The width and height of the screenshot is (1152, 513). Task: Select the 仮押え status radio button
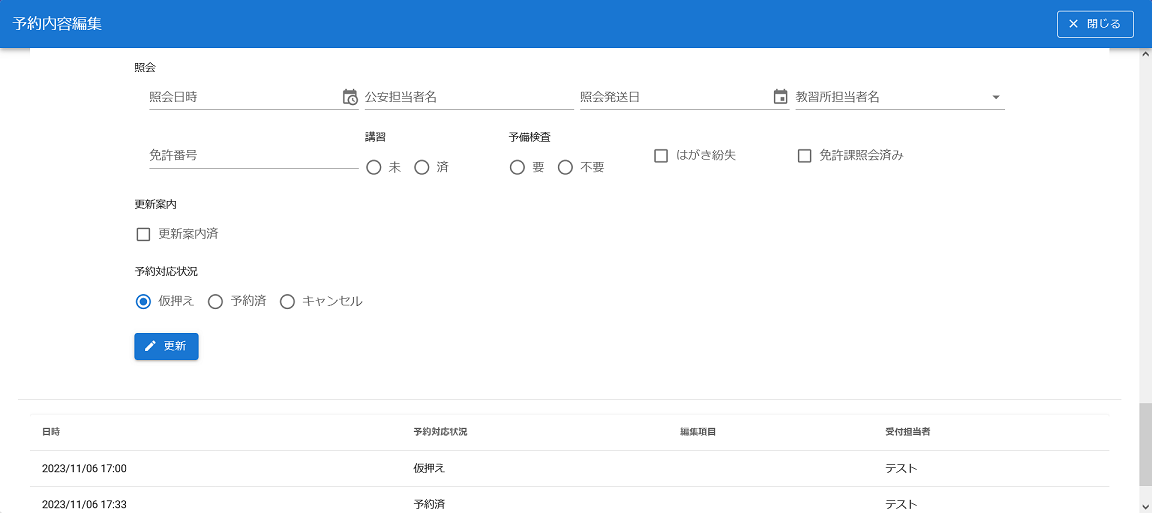[143, 301]
